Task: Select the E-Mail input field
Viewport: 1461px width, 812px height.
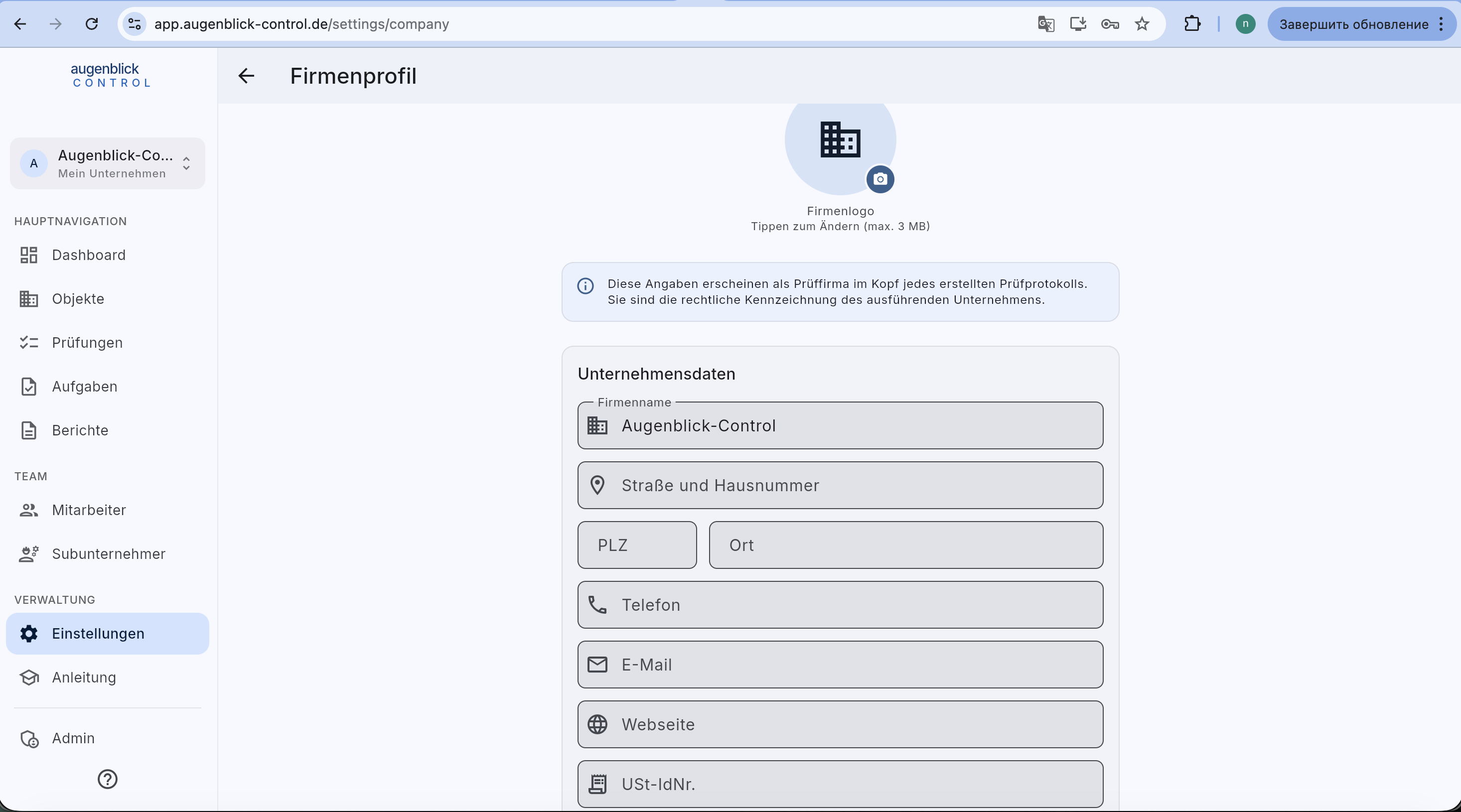Action: click(x=840, y=665)
